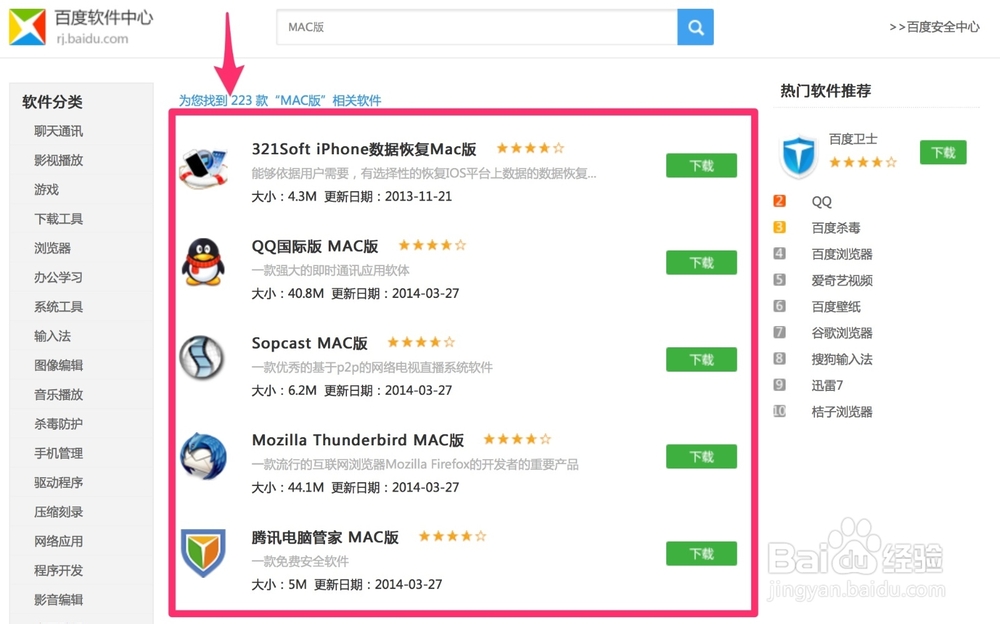Download 321Soft iPhone数据恢复Mac版

(702, 165)
